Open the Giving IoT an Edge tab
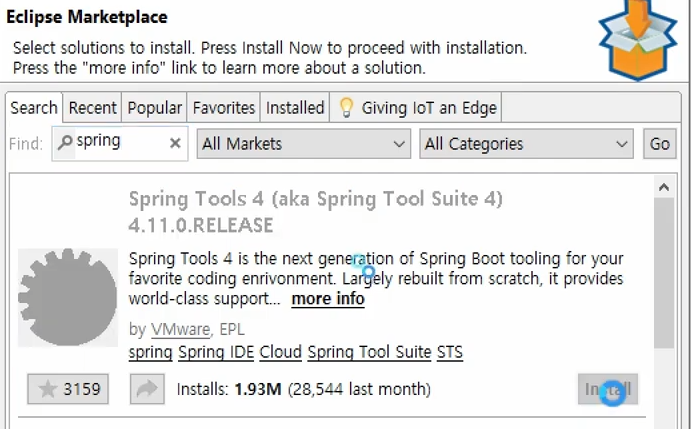Viewport: 691px width, 429px height. (x=416, y=108)
